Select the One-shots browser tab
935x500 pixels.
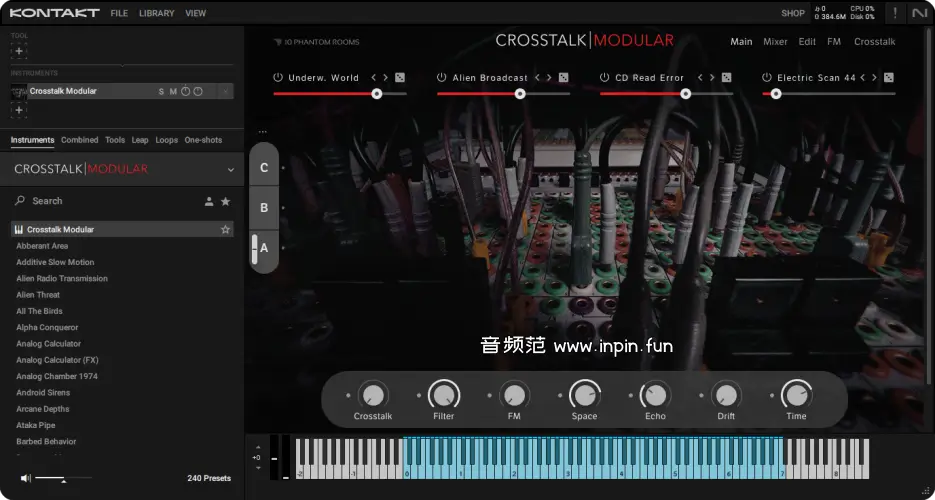pyautogui.click(x=203, y=140)
